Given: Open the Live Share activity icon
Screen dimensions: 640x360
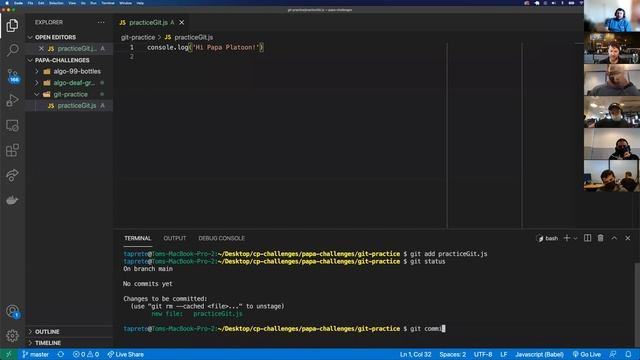Looking at the screenshot, I should 12,175.
